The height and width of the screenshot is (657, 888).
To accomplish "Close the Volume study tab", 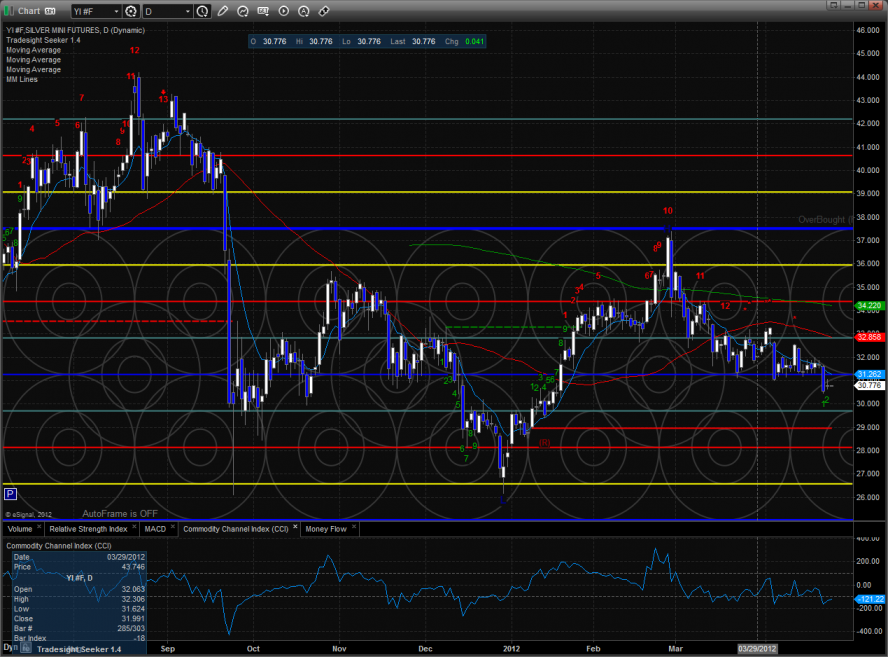I will pyautogui.click(x=40, y=528).
